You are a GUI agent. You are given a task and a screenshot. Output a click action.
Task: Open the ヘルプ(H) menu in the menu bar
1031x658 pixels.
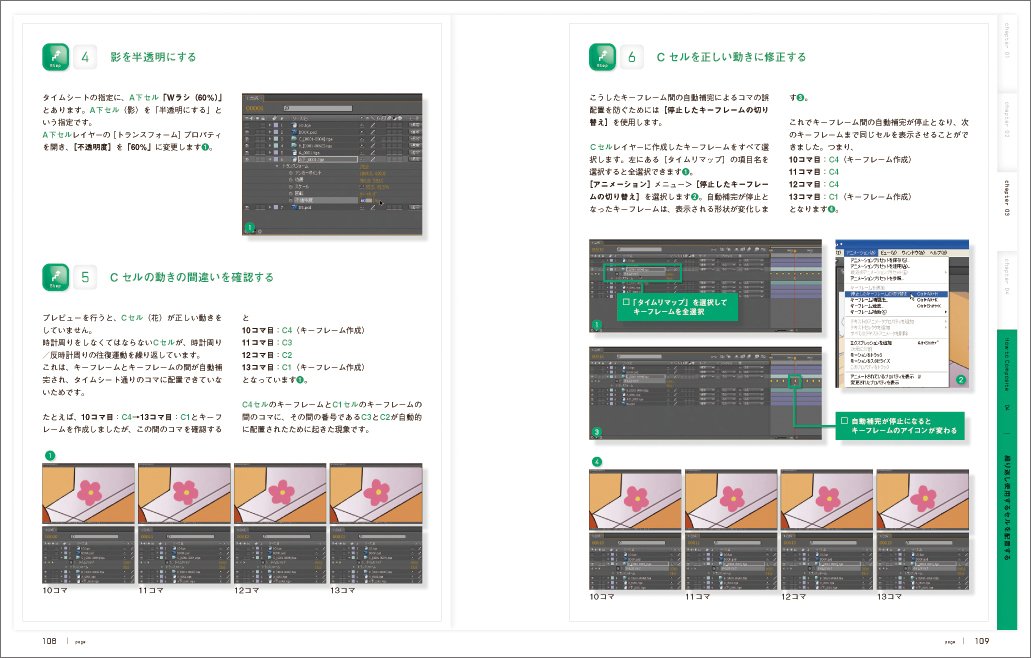tap(938, 253)
